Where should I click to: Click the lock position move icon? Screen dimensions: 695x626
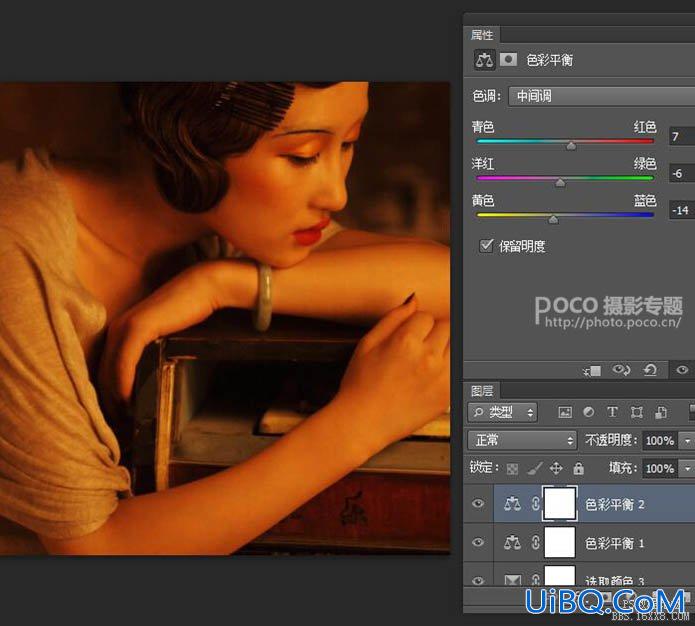(x=556, y=468)
